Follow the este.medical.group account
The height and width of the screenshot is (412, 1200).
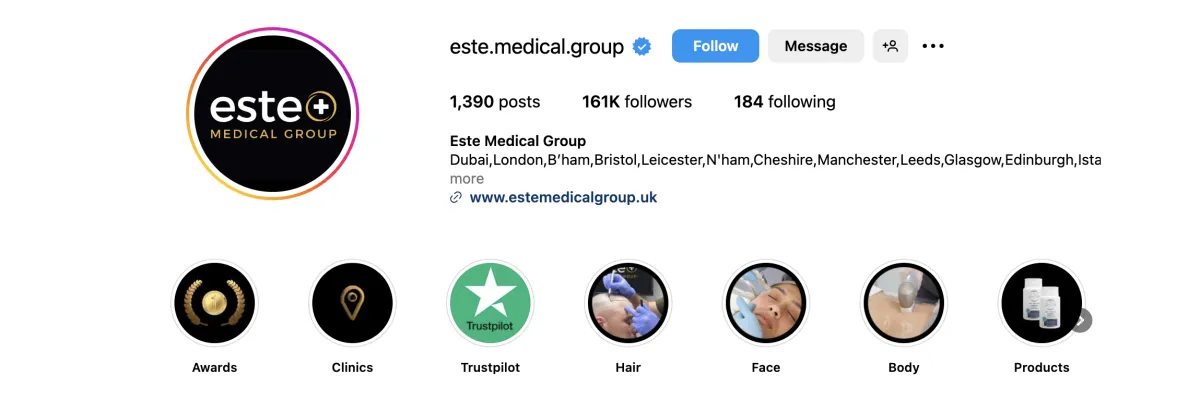click(x=715, y=46)
